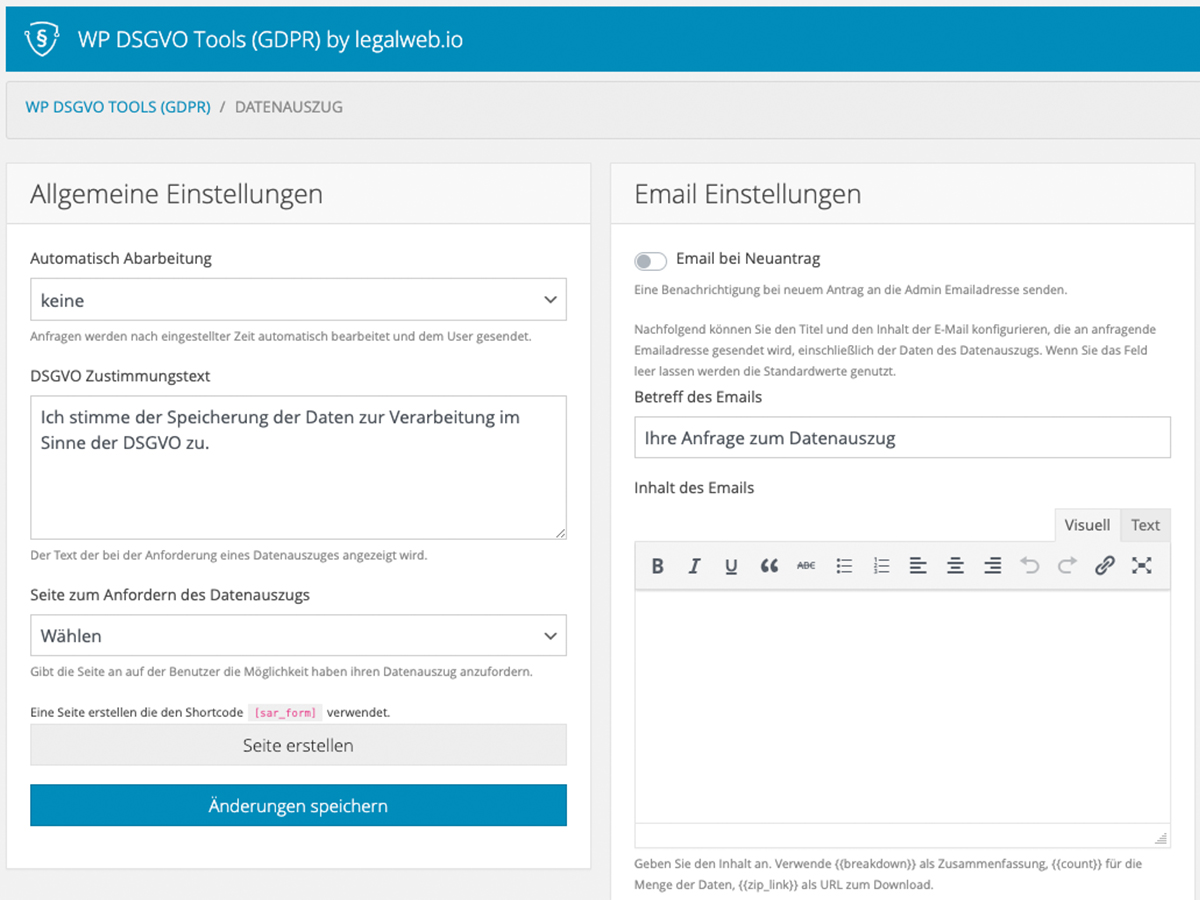This screenshot has width=1200, height=900.
Task: Open the Automatisch Abarbeitung dropdown
Action: pos(298,299)
